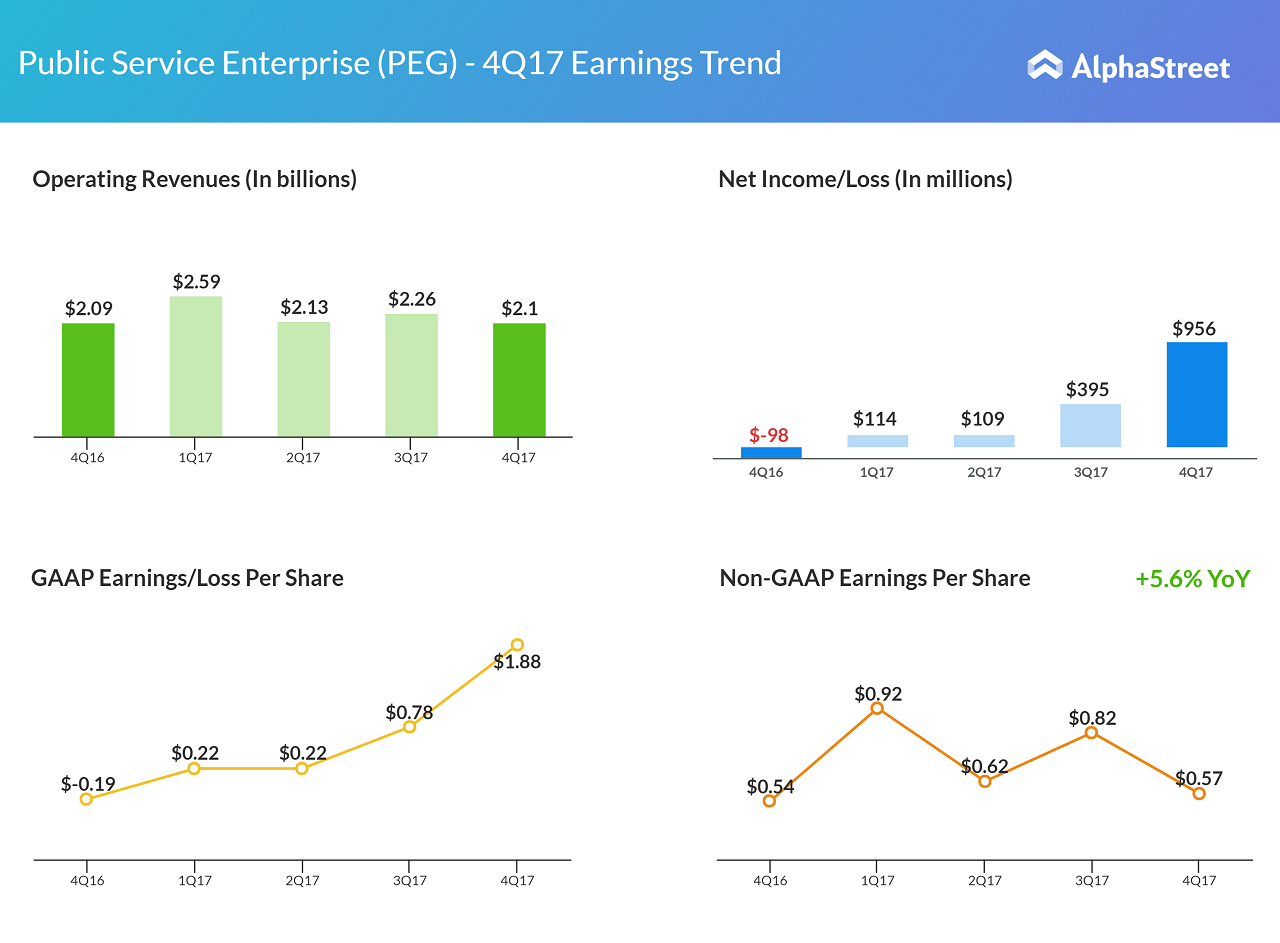Image resolution: width=1280 pixels, height=943 pixels.
Task: Select the GAAP EPS 4Q17 data point
Action: point(517,645)
